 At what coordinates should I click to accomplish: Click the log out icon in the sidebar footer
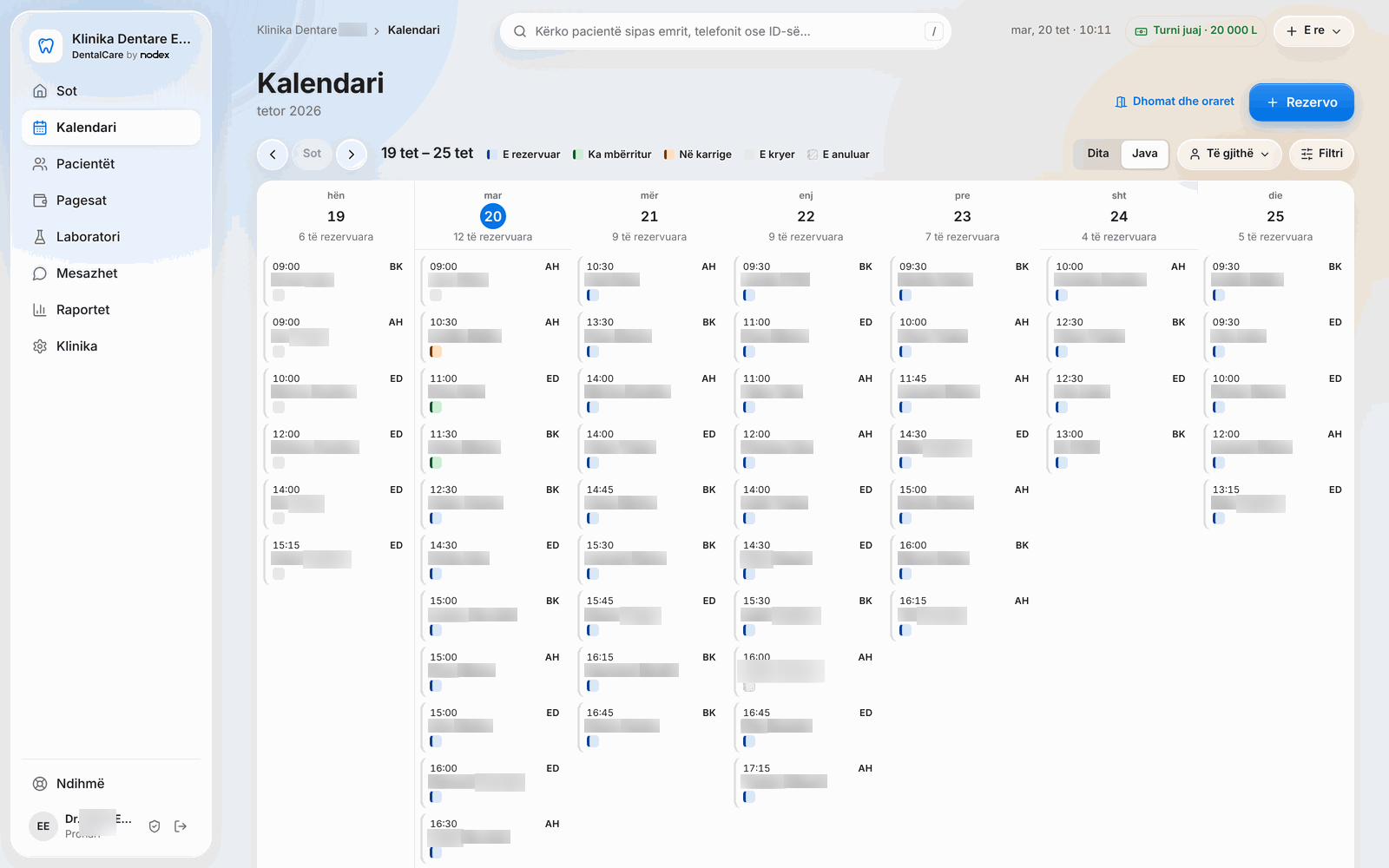[x=181, y=826]
